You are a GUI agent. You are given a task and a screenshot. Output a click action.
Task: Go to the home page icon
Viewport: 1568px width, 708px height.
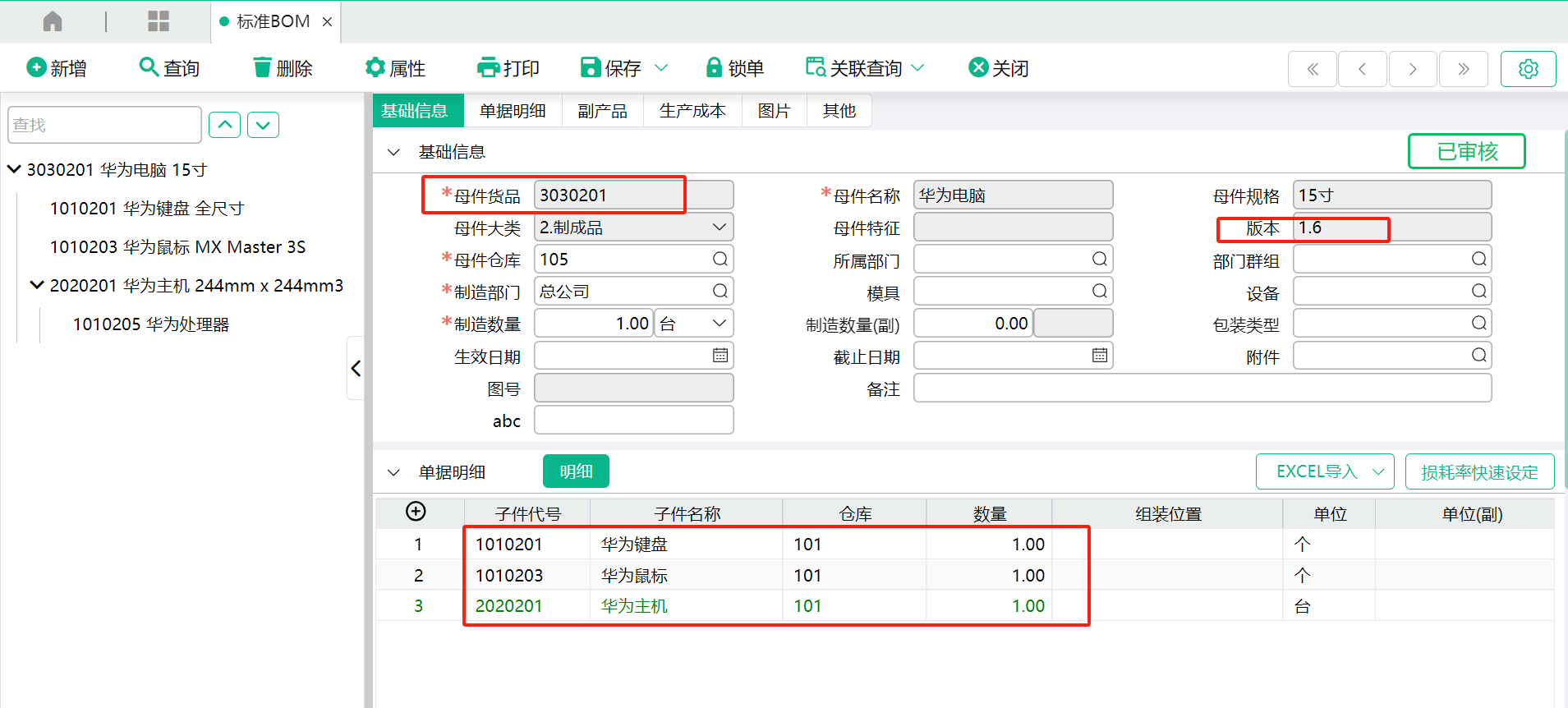pos(53,21)
